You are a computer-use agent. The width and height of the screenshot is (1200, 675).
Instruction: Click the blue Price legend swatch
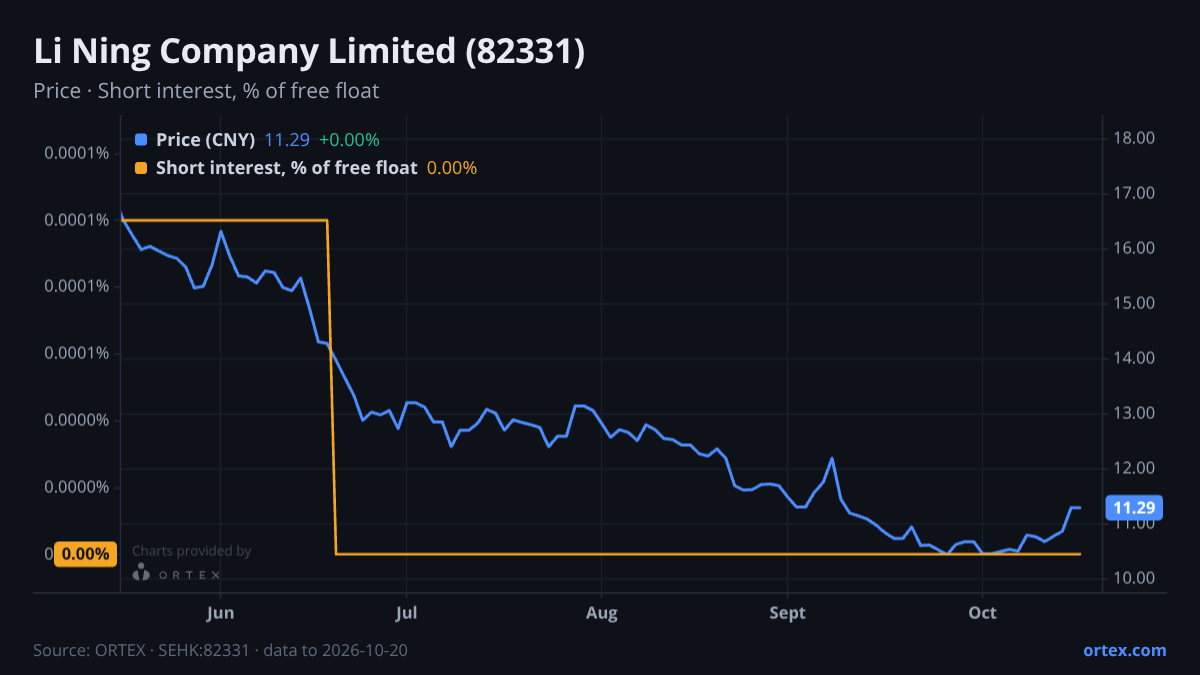[141, 140]
